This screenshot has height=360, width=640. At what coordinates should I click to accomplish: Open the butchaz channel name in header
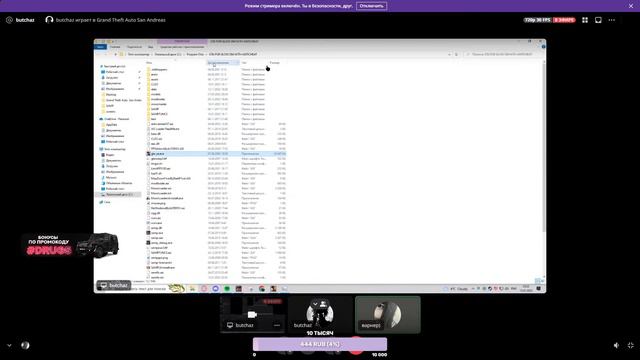[25, 20]
